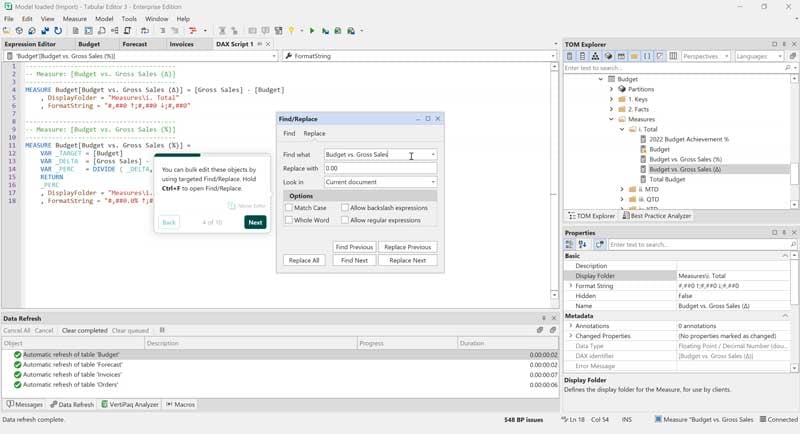Open the Languages dropdown
The width and height of the screenshot is (800, 434).
[759, 56]
